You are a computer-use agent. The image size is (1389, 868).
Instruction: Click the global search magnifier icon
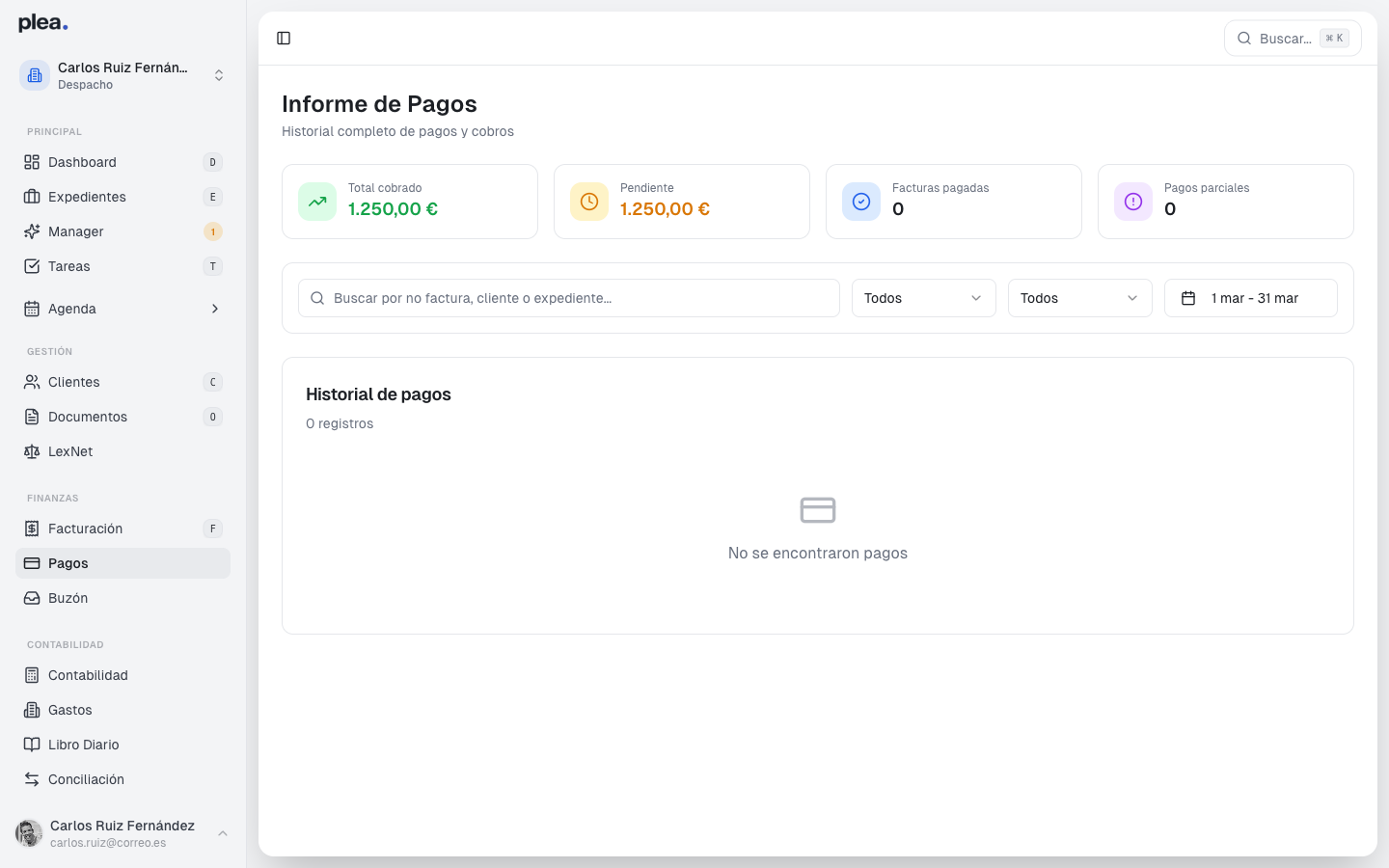[x=1244, y=39]
